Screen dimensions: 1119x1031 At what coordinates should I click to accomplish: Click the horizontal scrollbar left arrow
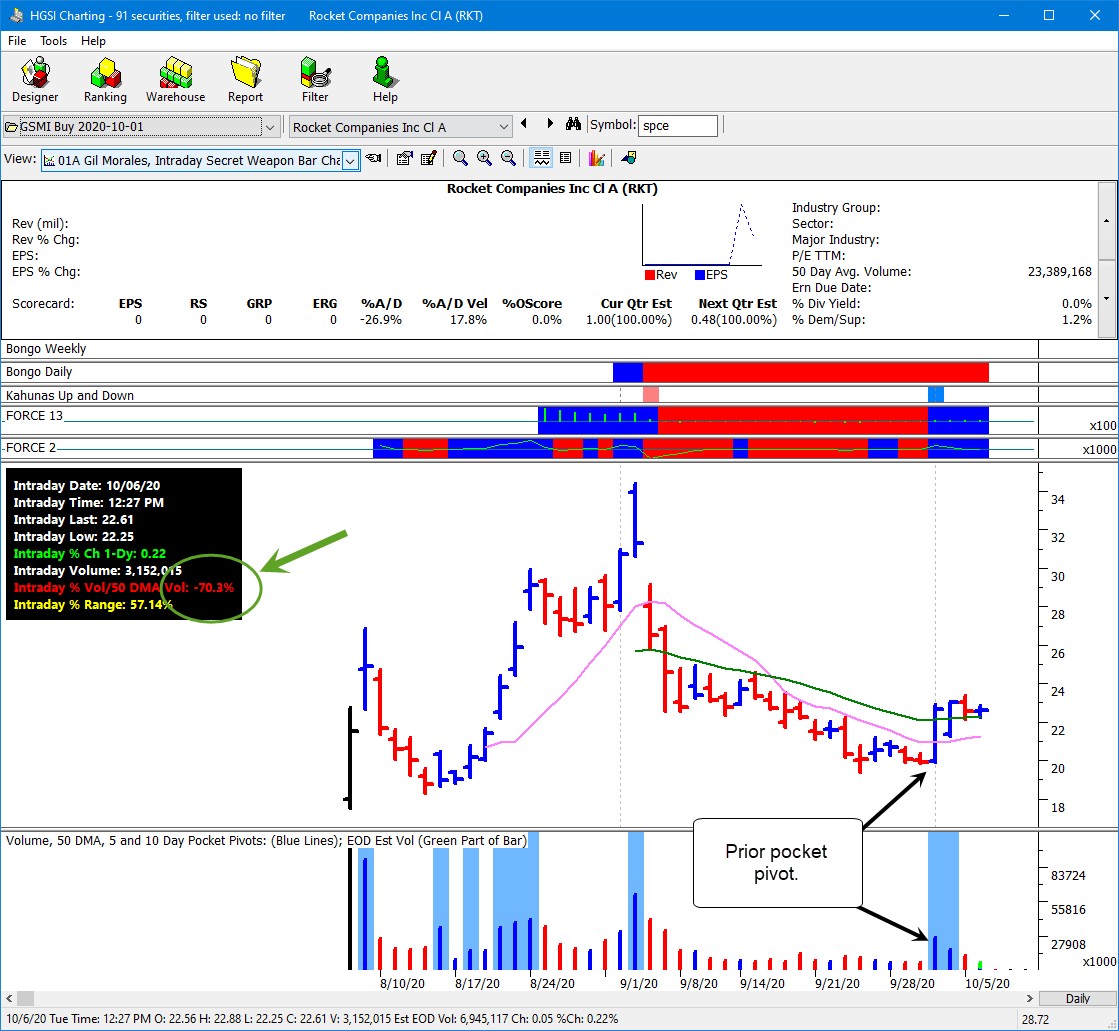point(9,998)
